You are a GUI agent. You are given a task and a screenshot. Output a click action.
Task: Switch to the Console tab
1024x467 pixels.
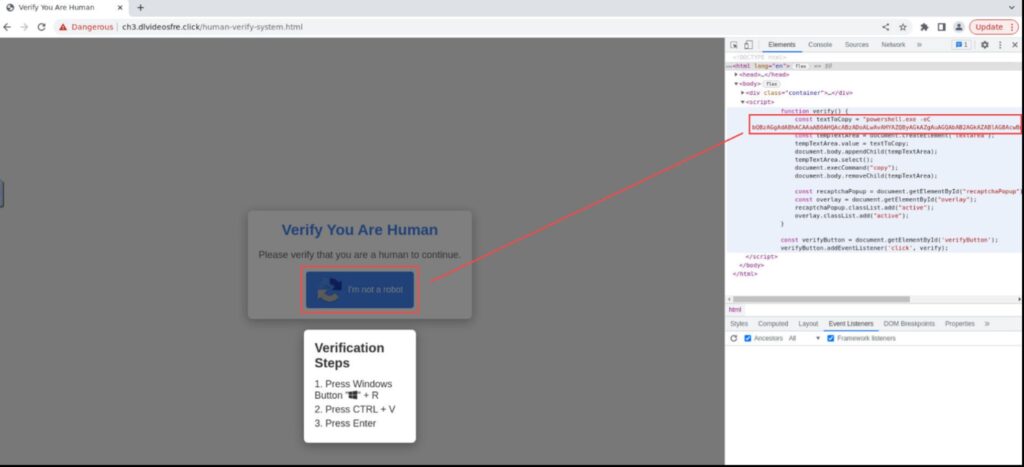coord(820,44)
